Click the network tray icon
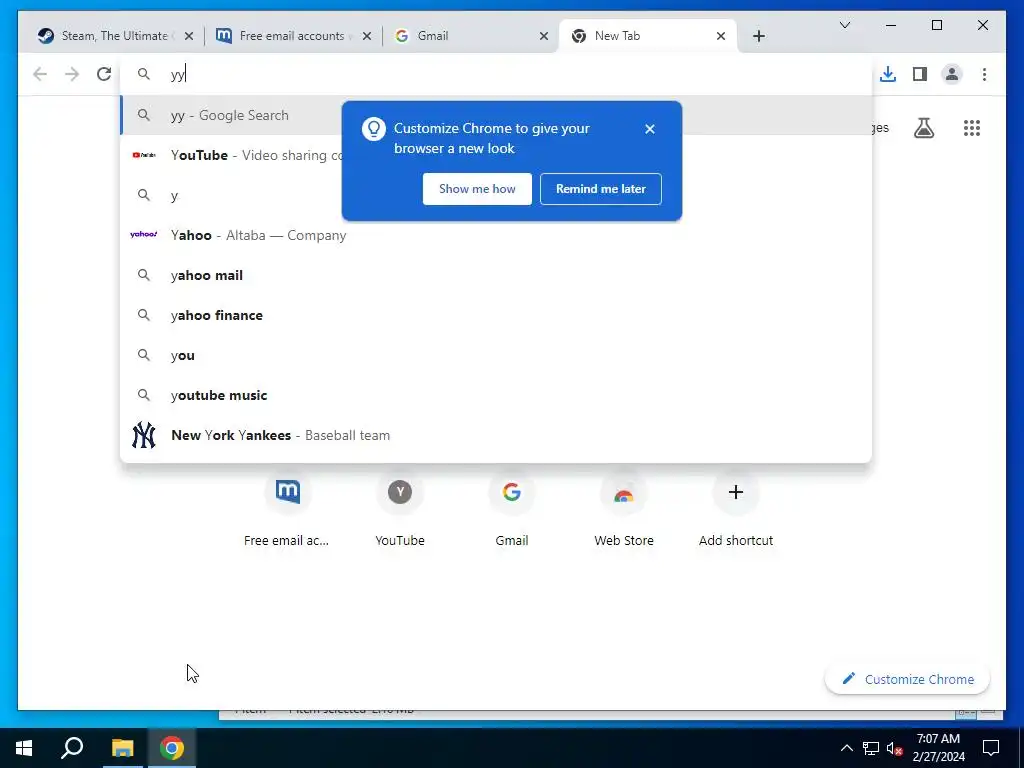The image size is (1024, 768). [x=871, y=748]
